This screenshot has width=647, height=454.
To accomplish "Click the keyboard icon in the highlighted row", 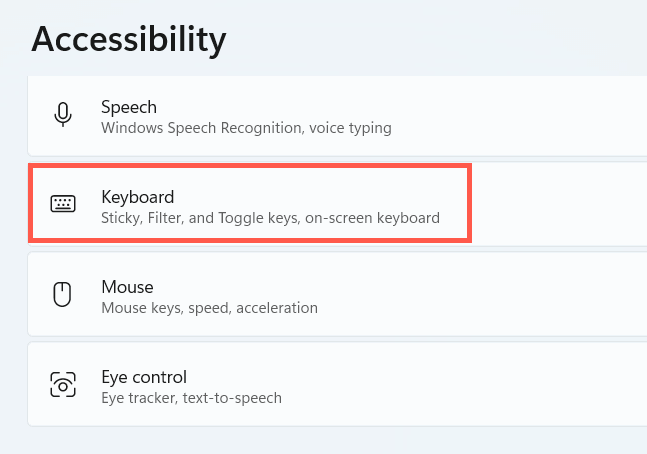I will 63,204.
